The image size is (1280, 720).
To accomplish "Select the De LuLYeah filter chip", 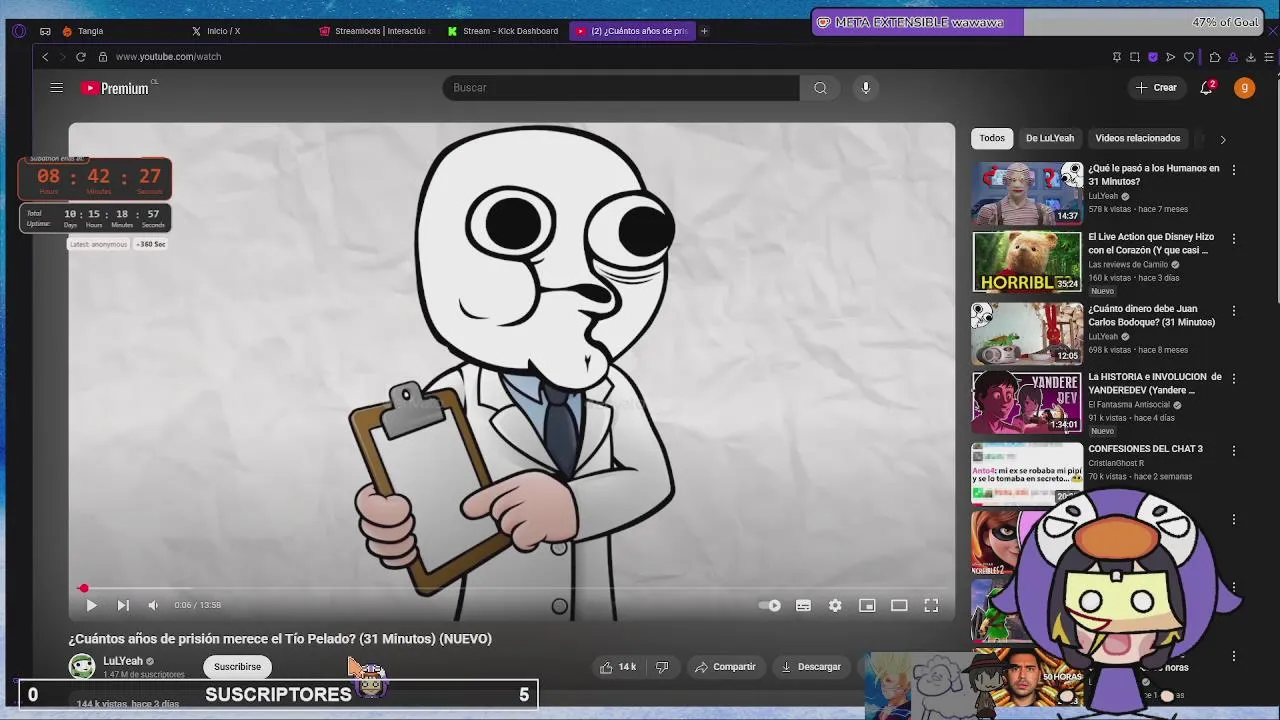I will click(x=1050, y=138).
